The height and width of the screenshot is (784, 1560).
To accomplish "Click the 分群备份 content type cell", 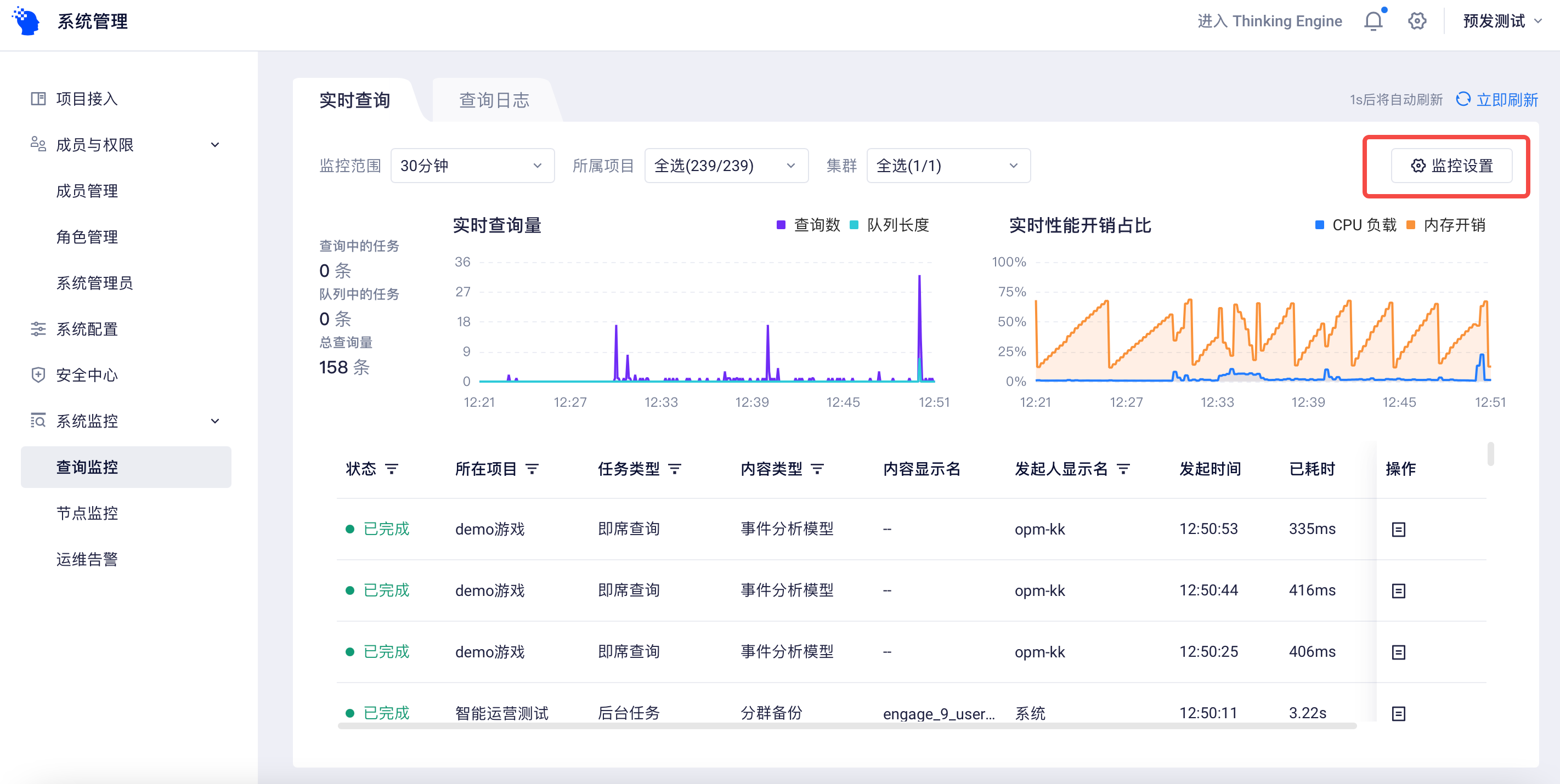I will click(x=771, y=713).
